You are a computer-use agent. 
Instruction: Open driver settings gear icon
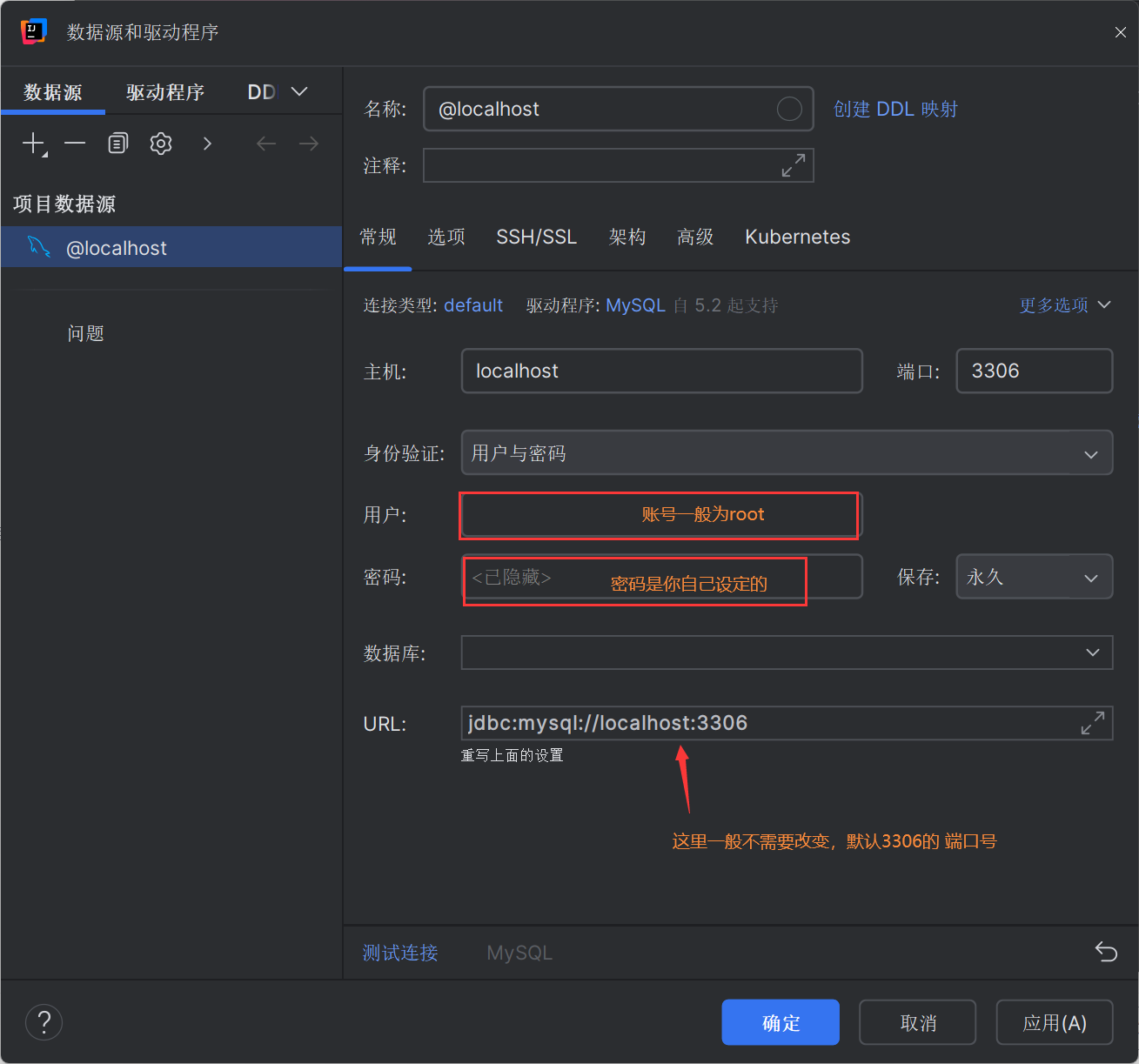tap(161, 144)
